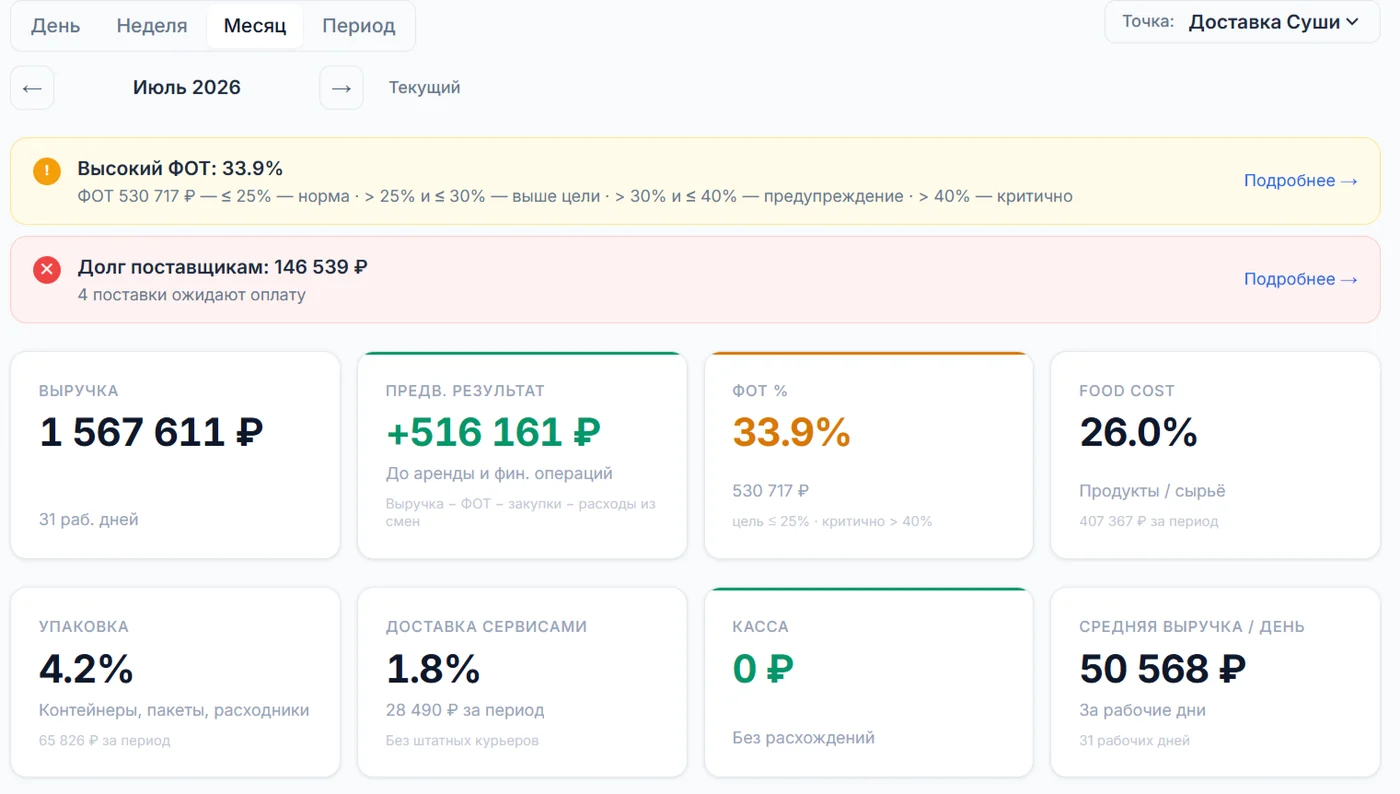1400x794 pixels.
Task: Click the До аренды и фин. операций text
Action: click(499, 474)
